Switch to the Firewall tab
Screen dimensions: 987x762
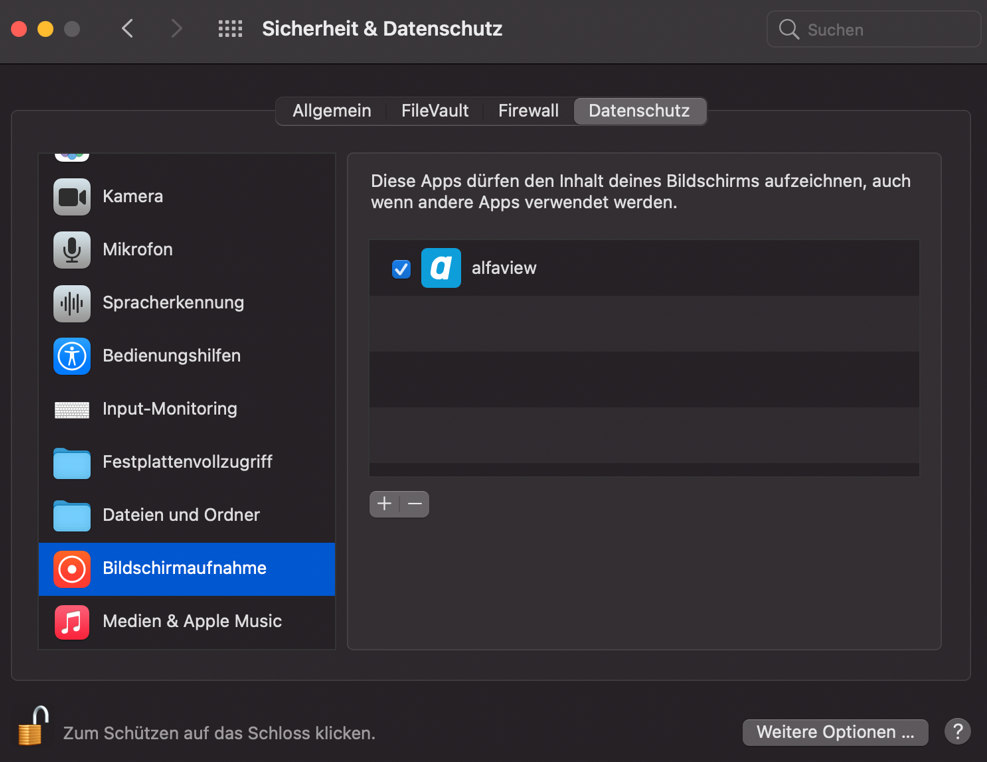tap(527, 110)
